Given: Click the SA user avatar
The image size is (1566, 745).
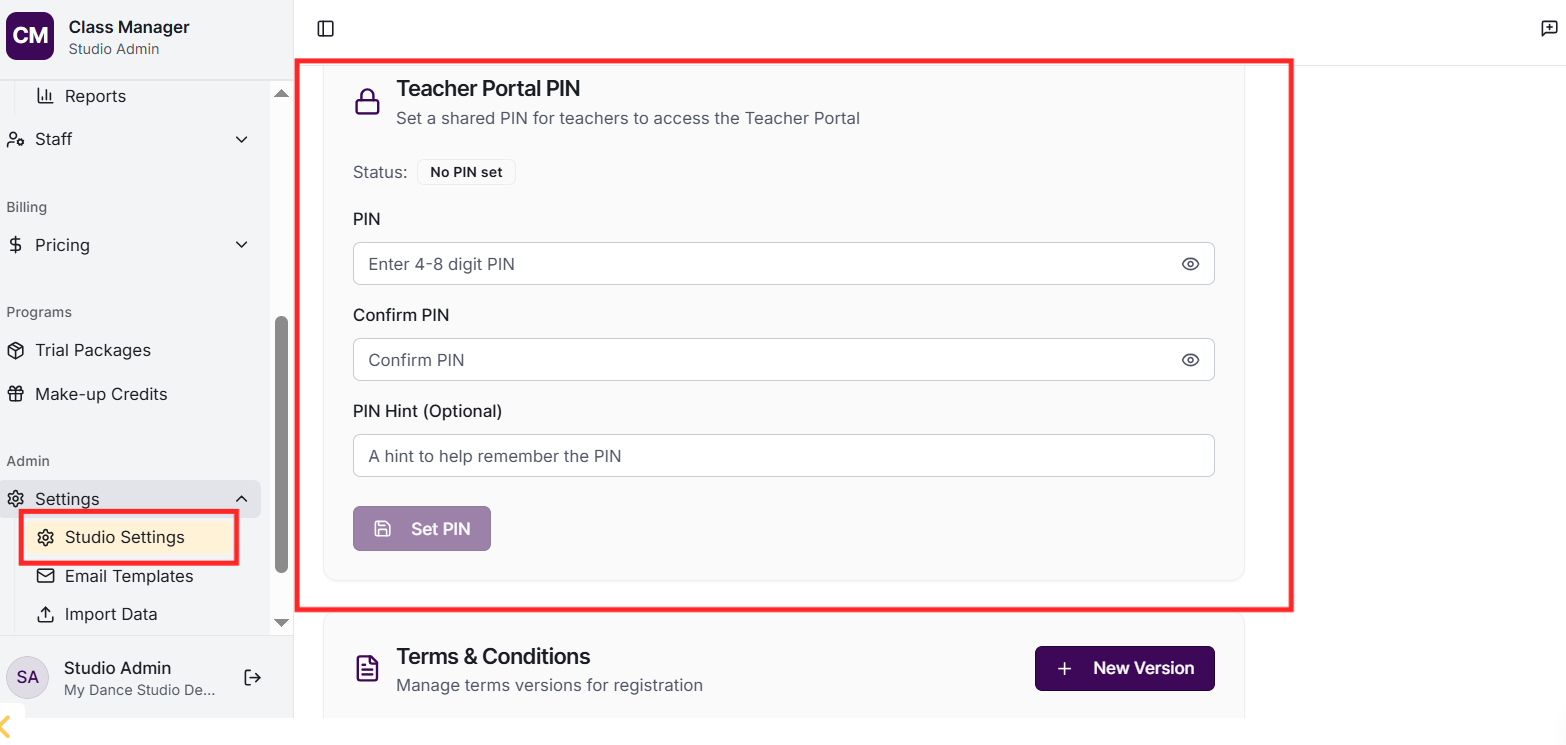Looking at the screenshot, I should point(28,677).
